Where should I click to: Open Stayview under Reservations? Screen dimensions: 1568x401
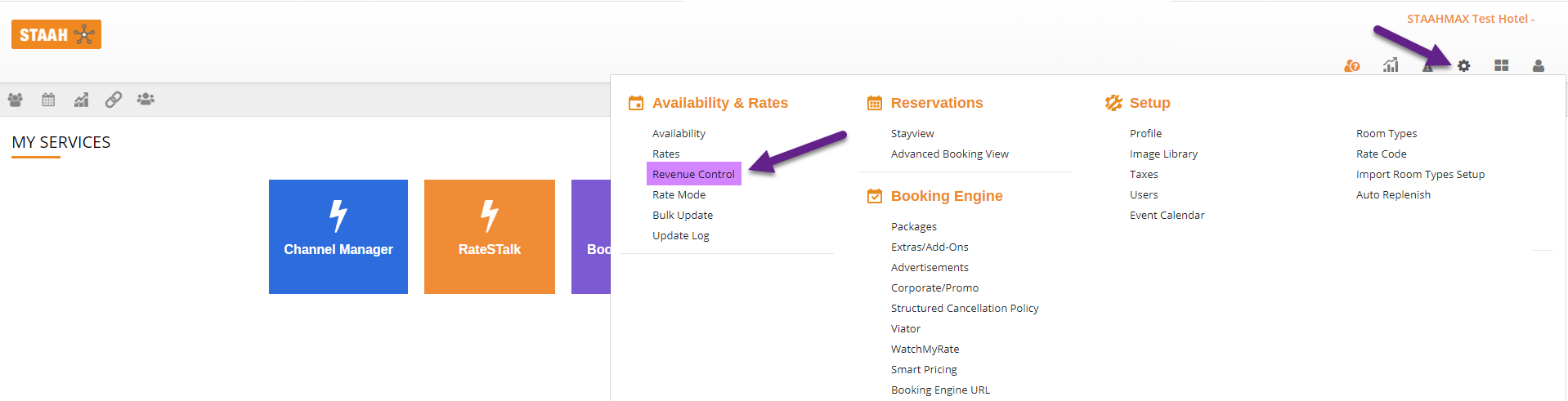(x=912, y=133)
